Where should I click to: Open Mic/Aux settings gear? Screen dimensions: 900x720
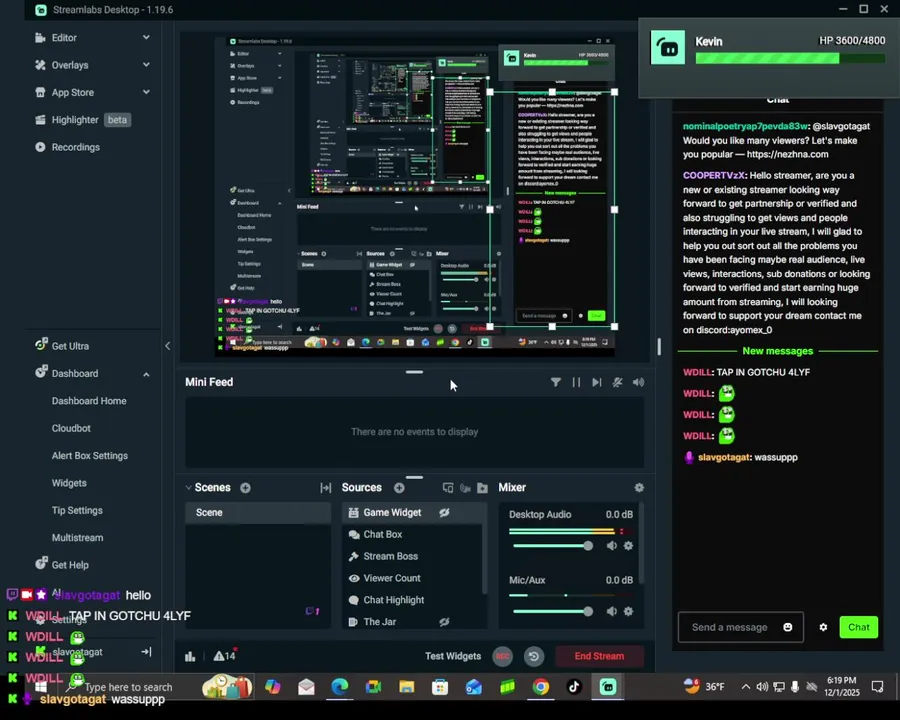pyautogui.click(x=629, y=611)
